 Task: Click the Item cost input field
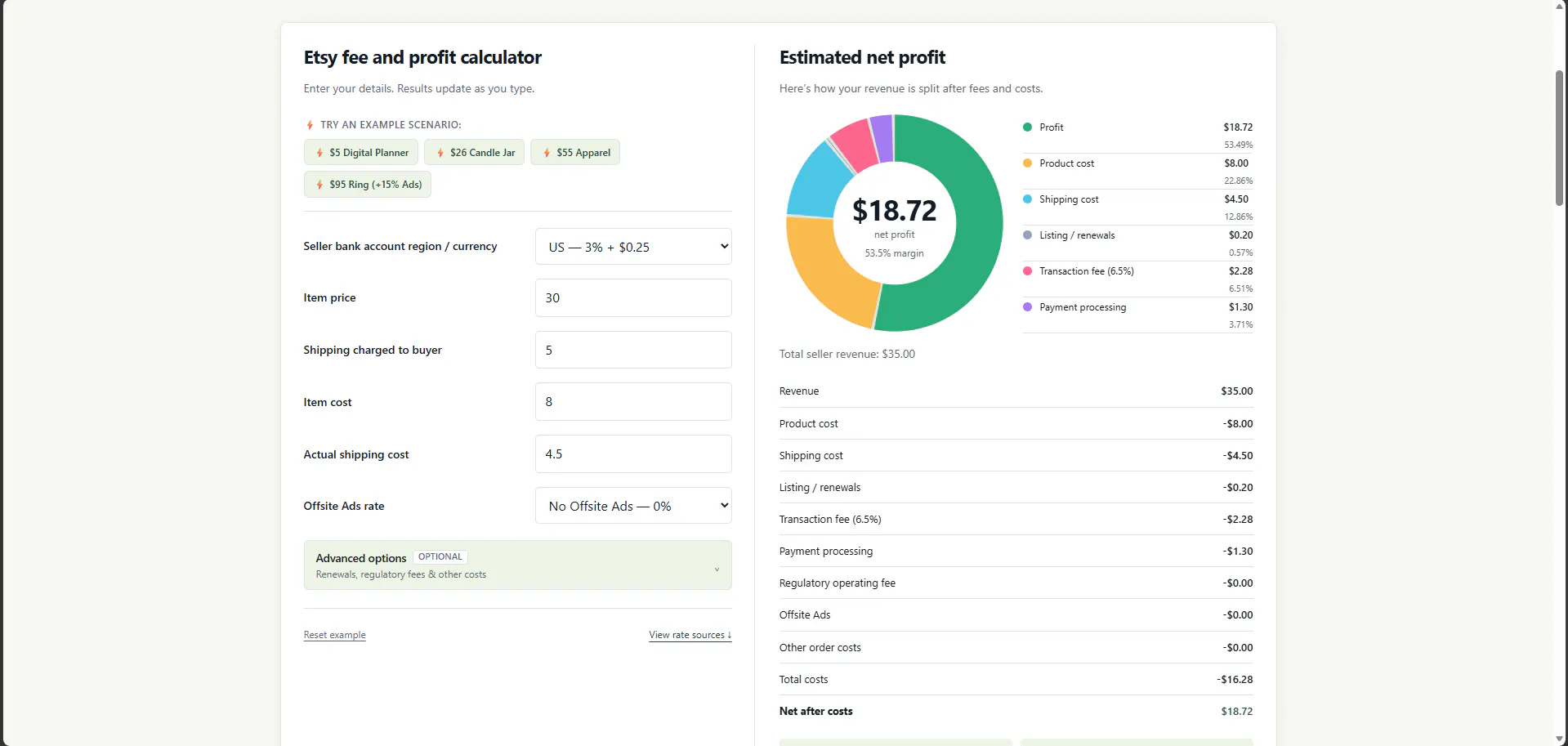tap(633, 402)
